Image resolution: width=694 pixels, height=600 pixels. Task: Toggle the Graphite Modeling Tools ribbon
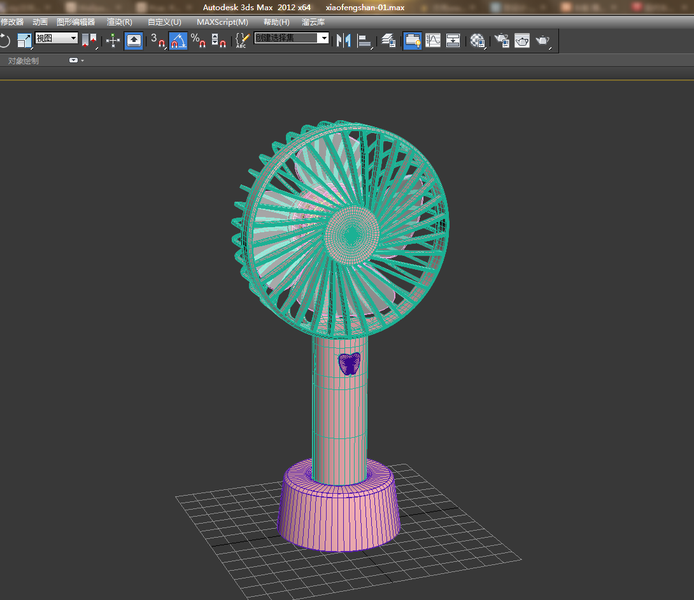(412, 40)
